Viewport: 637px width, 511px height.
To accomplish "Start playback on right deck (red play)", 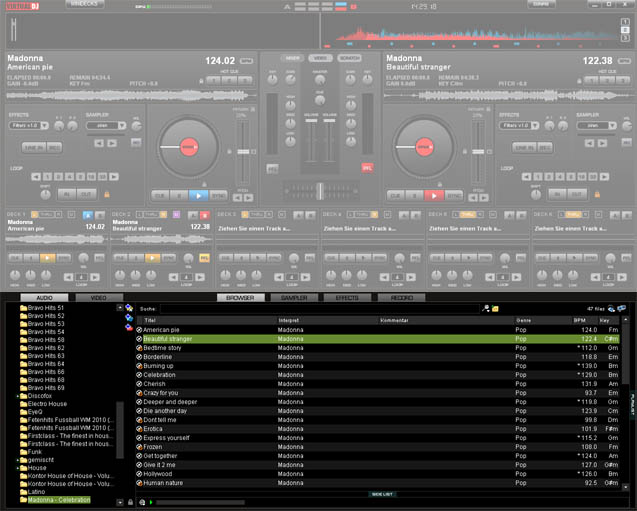I will (434, 196).
